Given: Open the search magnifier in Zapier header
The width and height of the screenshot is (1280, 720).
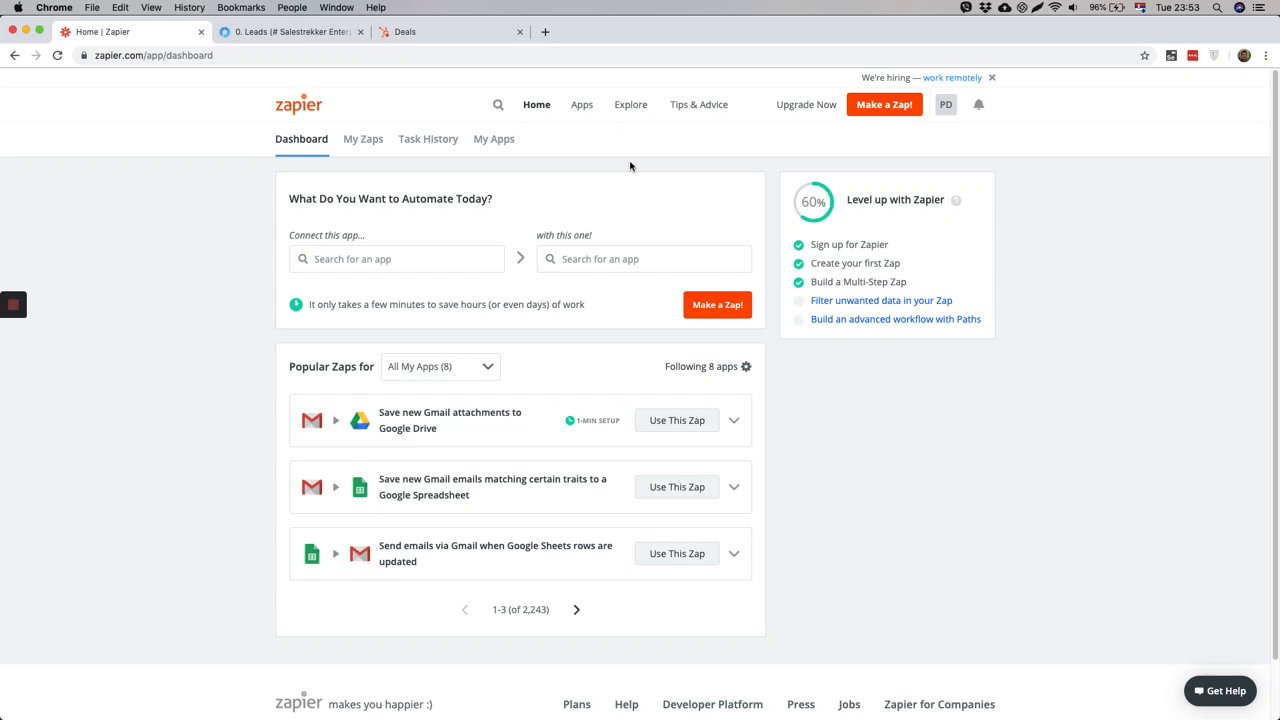Looking at the screenshot, I should [498, 104].
